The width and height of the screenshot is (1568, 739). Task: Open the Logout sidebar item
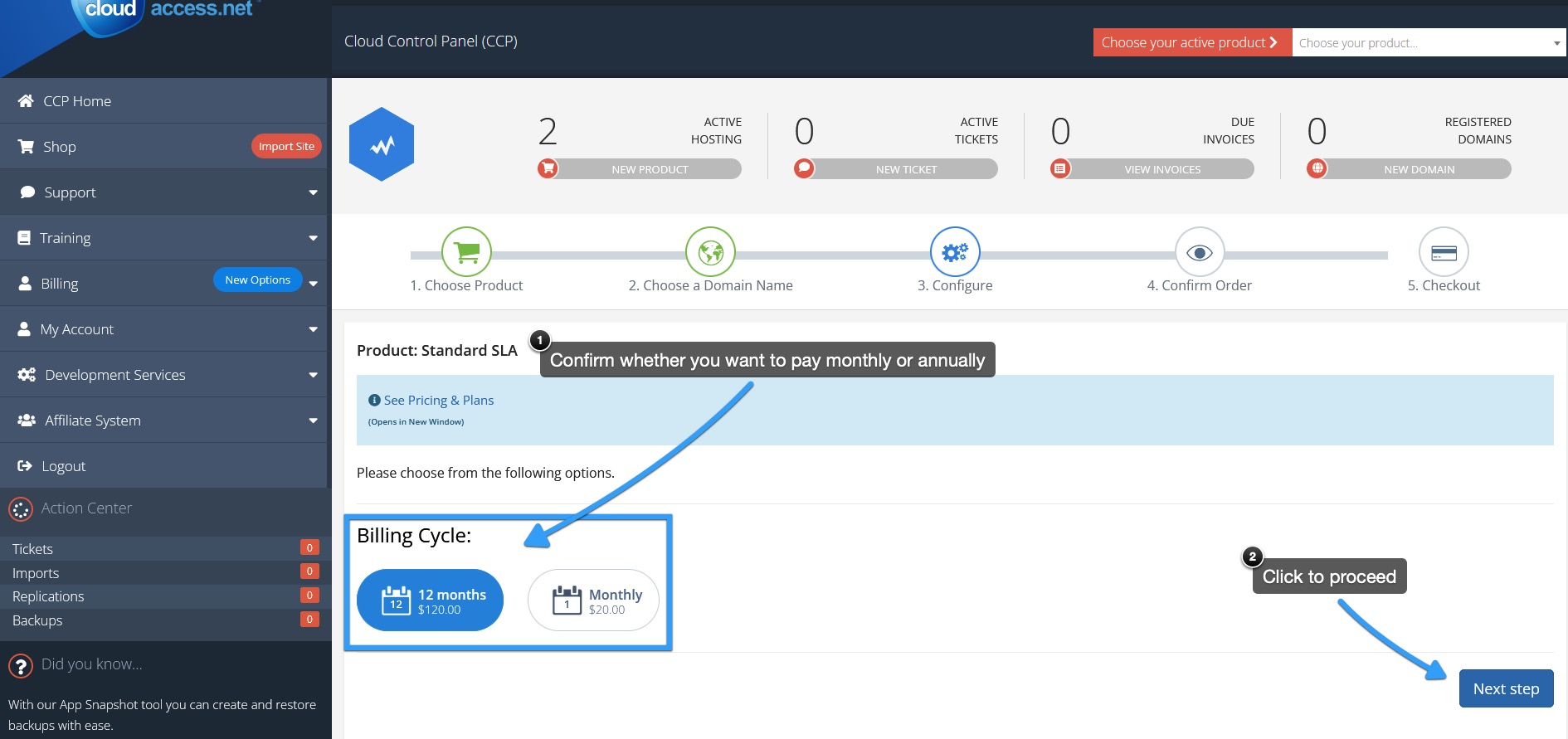pos(163,465)
